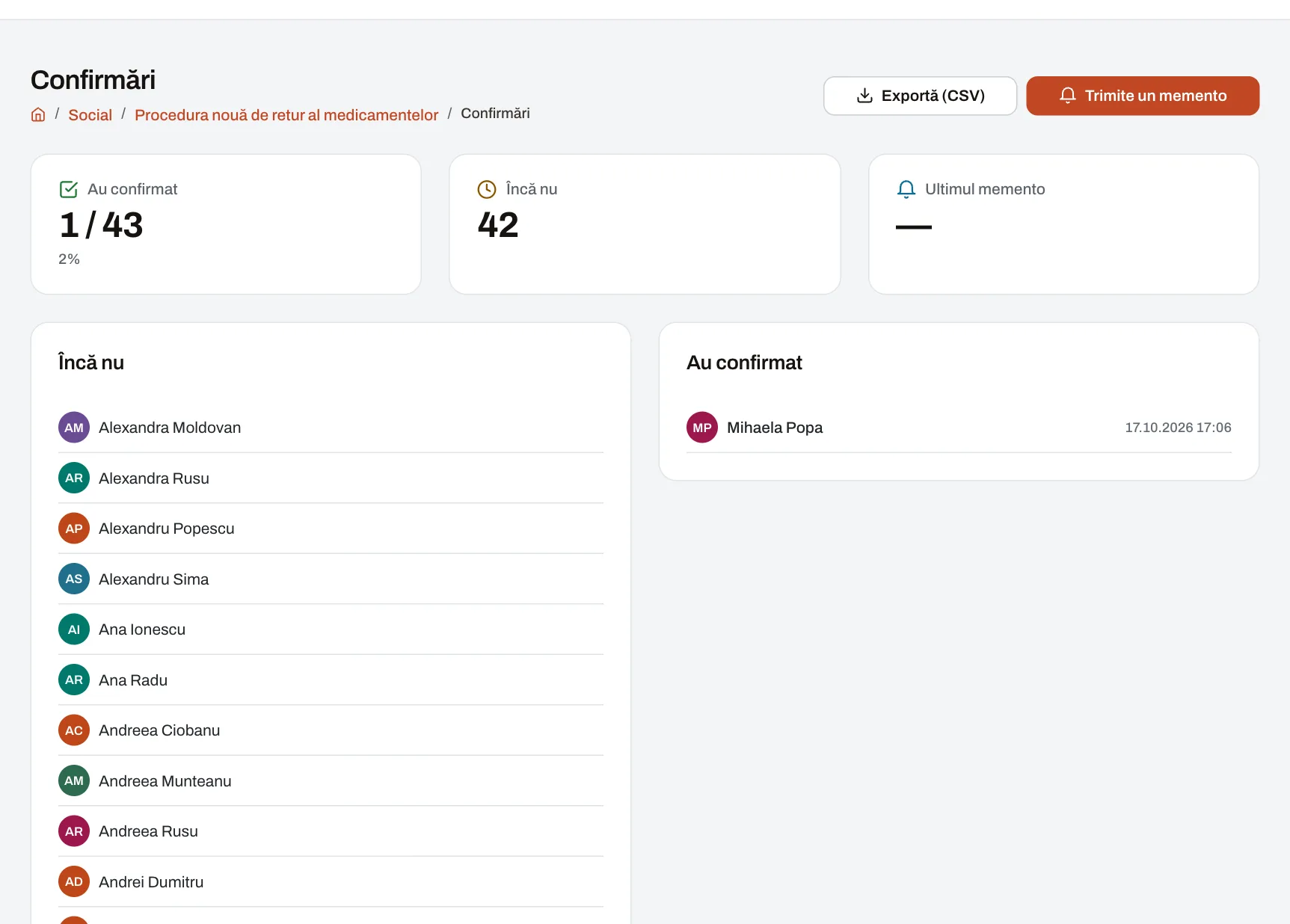Click the 'Confirmări' page heading
This screenshot has width=1290, height=924.
click(x=93, y=80)
